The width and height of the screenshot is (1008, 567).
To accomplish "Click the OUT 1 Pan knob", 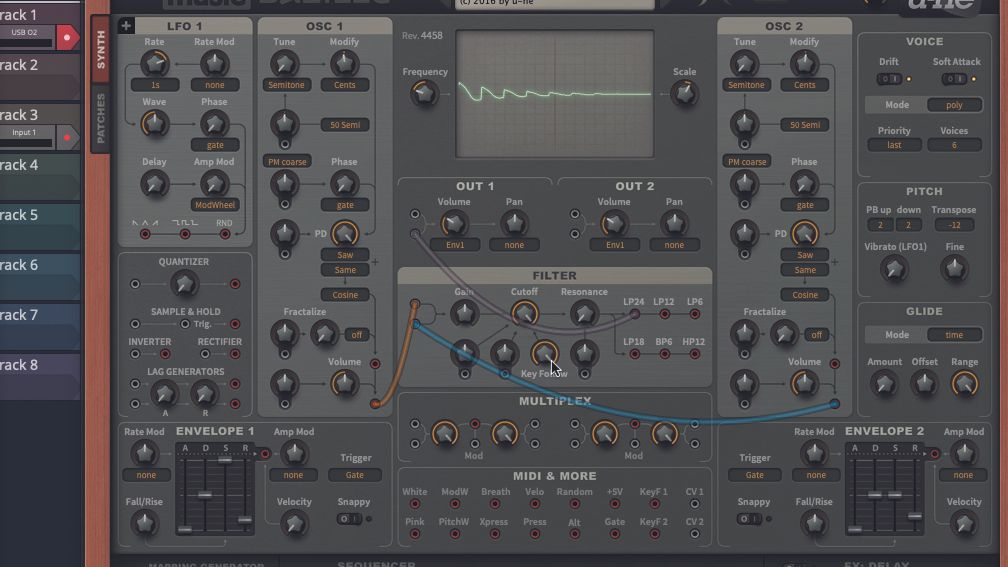I will click(514, 224).
